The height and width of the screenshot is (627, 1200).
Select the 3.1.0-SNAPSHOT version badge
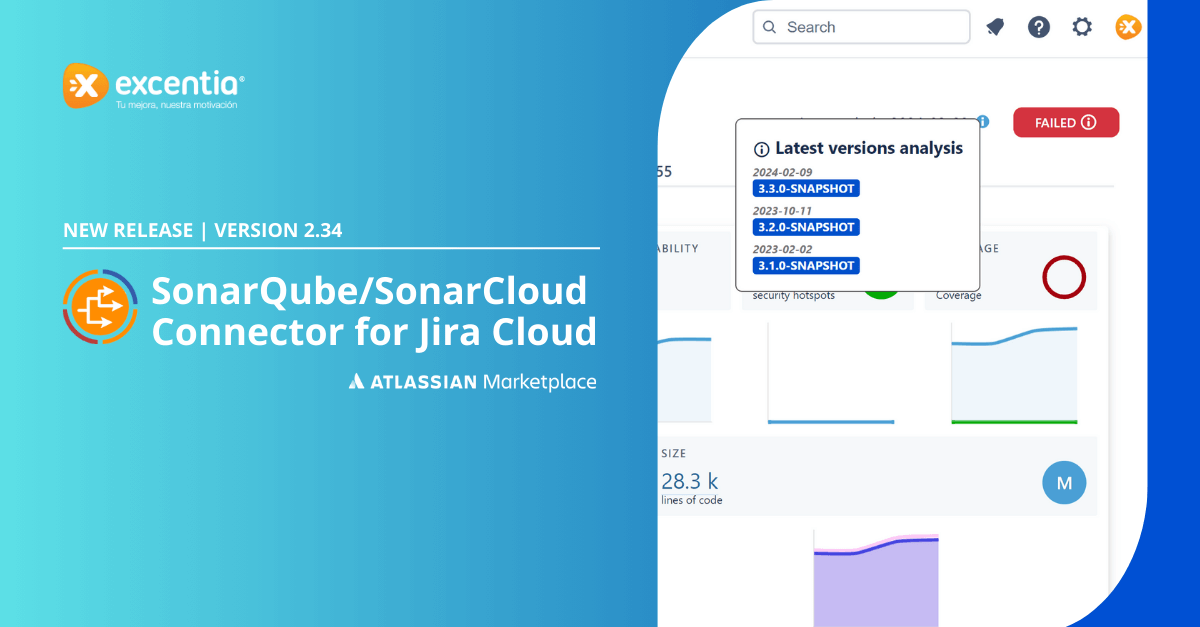806,266
